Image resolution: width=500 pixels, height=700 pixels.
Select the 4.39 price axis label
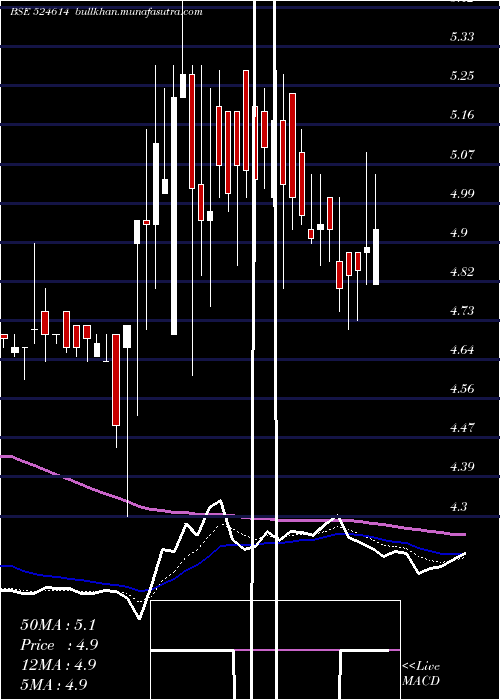point(462,467)
